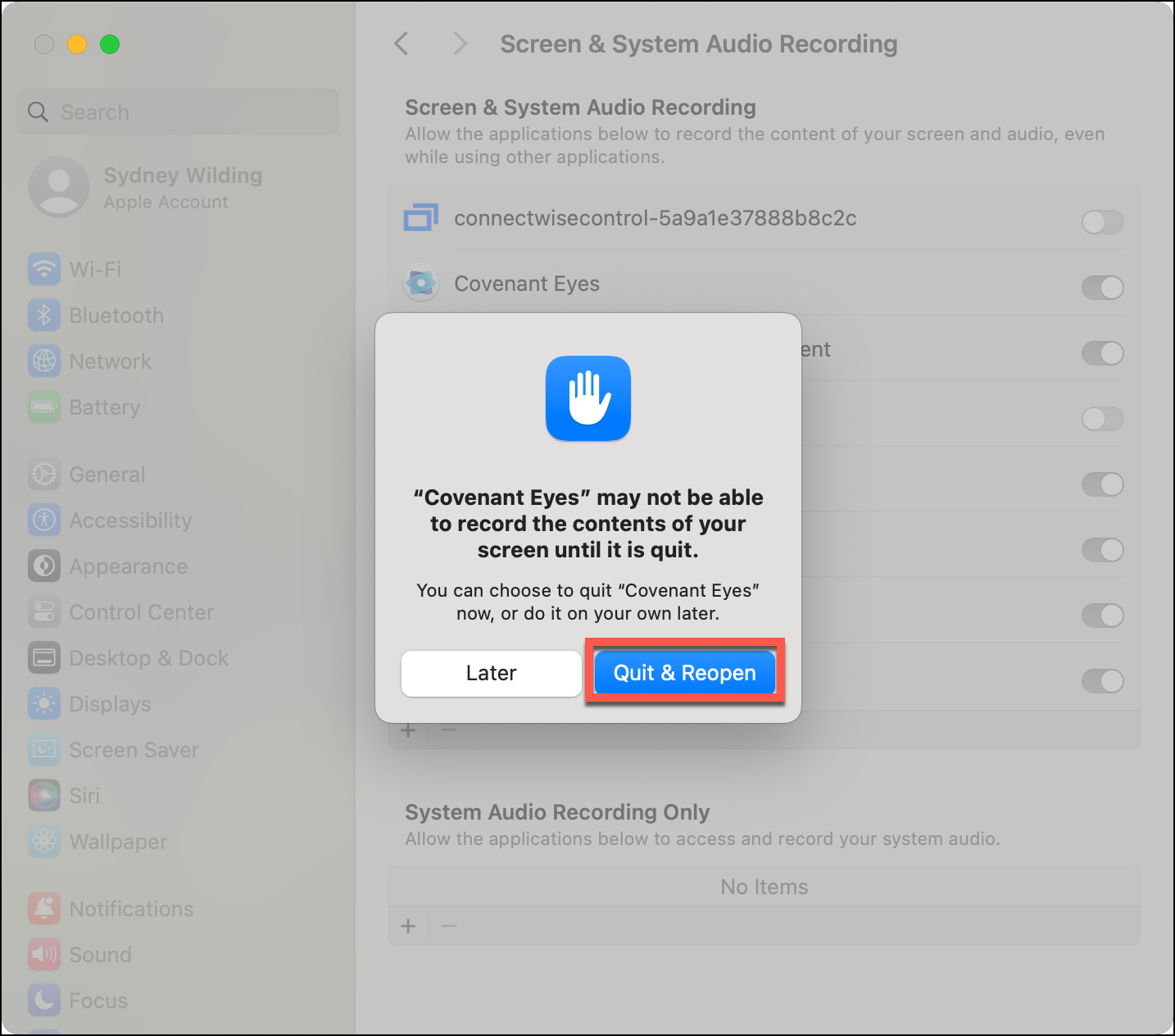Click the No Items list area
1175x1036 pixels.
(x=764, y=887)
